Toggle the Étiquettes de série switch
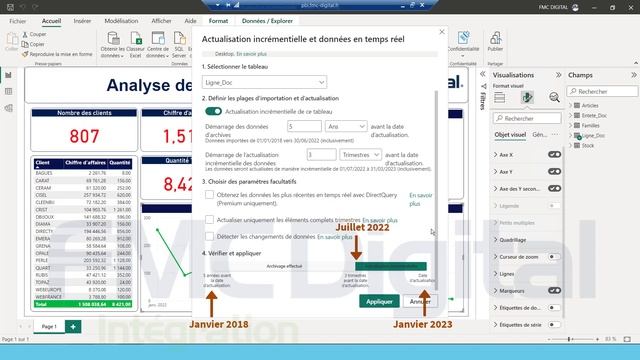The width and height of the screenshot is (640, 360). click(x=554, y=325)
